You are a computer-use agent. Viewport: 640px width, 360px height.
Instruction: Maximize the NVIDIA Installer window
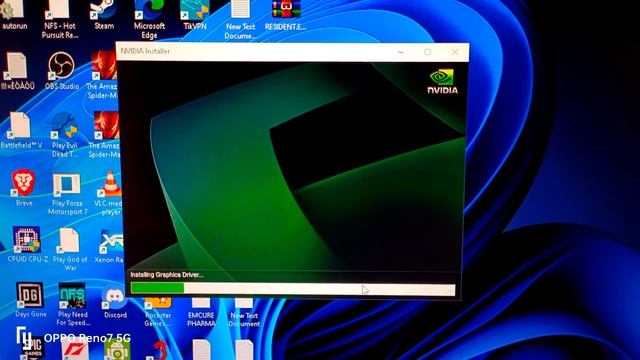click(427, 52)
